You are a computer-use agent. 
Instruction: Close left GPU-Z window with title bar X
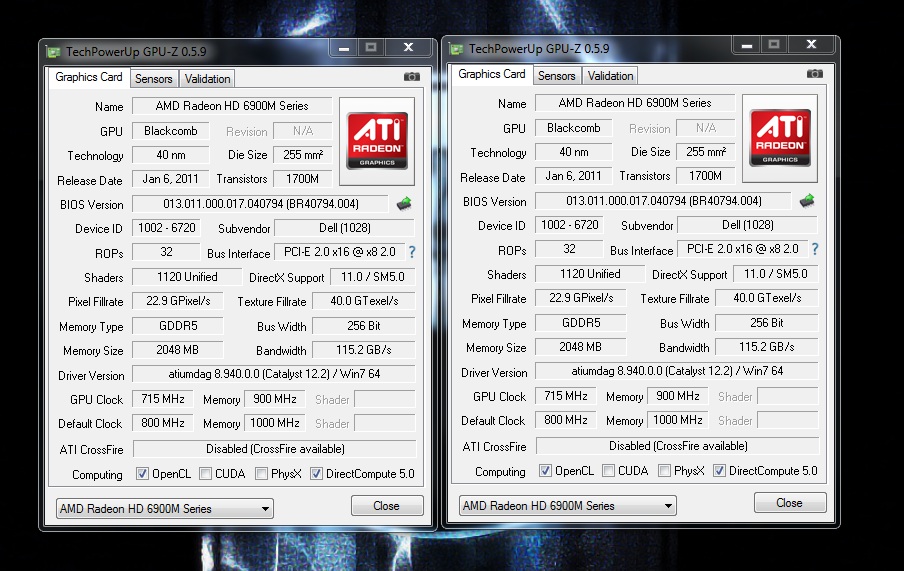408,48
